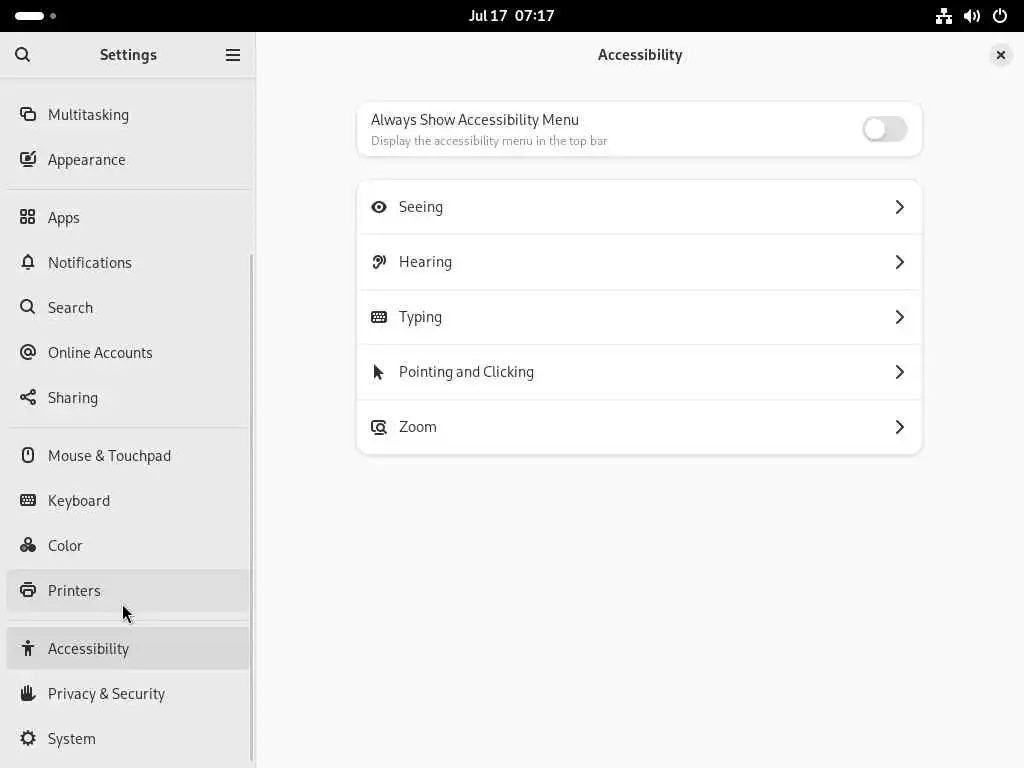1024x768 pixels.
Task: Click the Seeing label text
Action: (421, 207)
